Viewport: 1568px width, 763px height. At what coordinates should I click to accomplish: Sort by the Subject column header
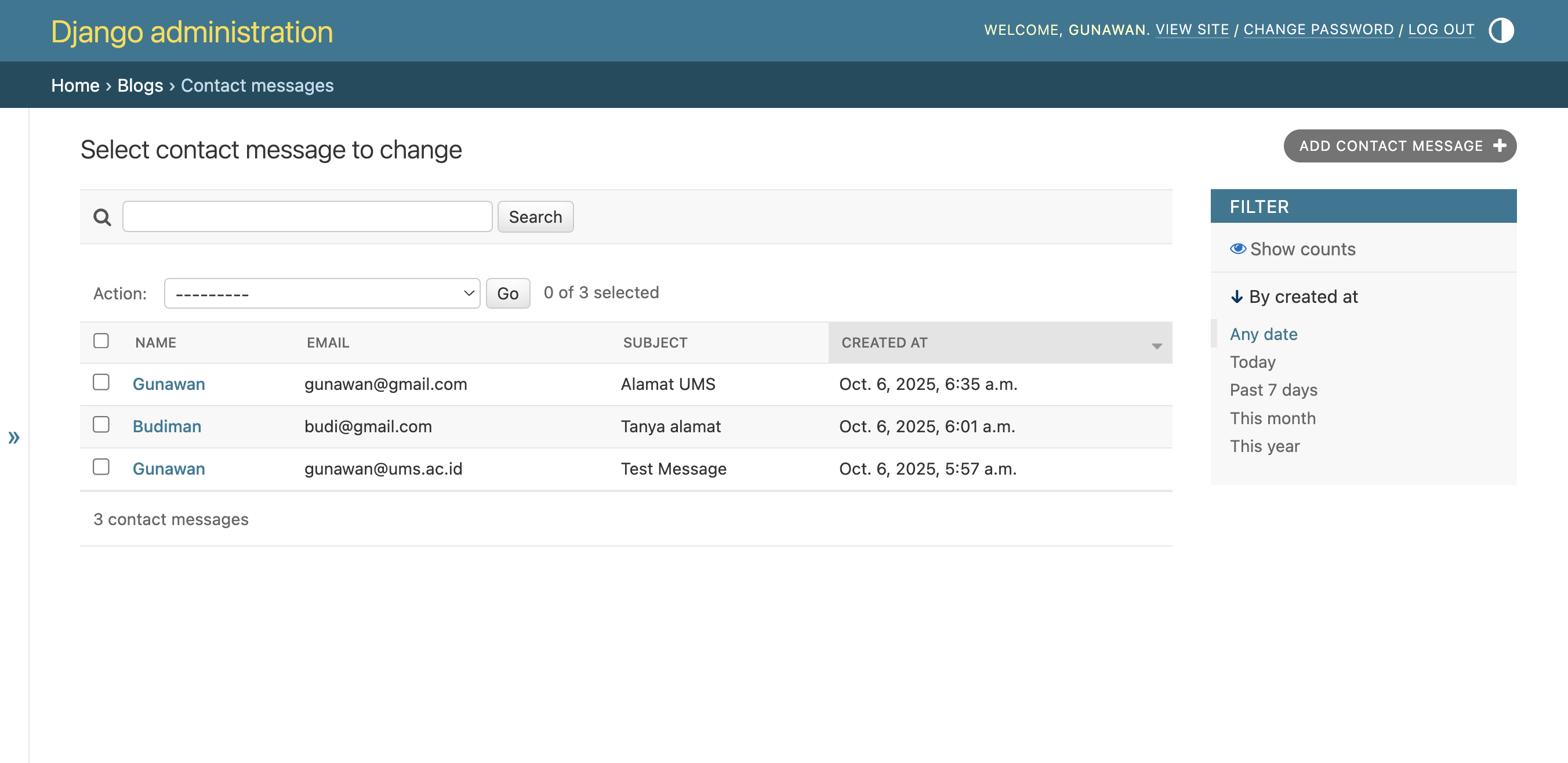click(x=655, y=342)
